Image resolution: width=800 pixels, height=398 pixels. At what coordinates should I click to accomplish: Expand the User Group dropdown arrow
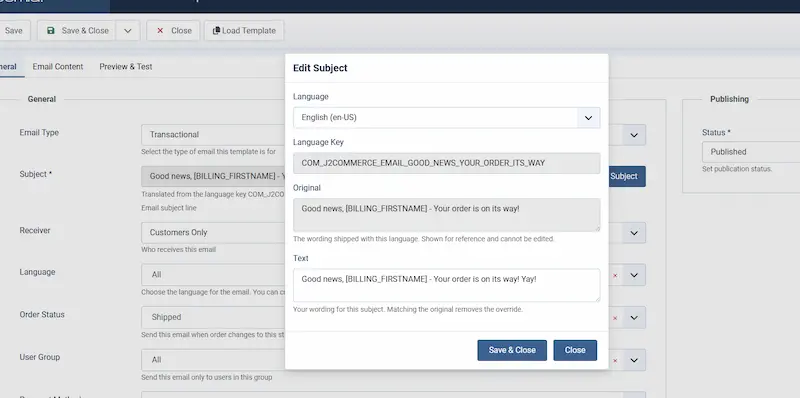634,360
